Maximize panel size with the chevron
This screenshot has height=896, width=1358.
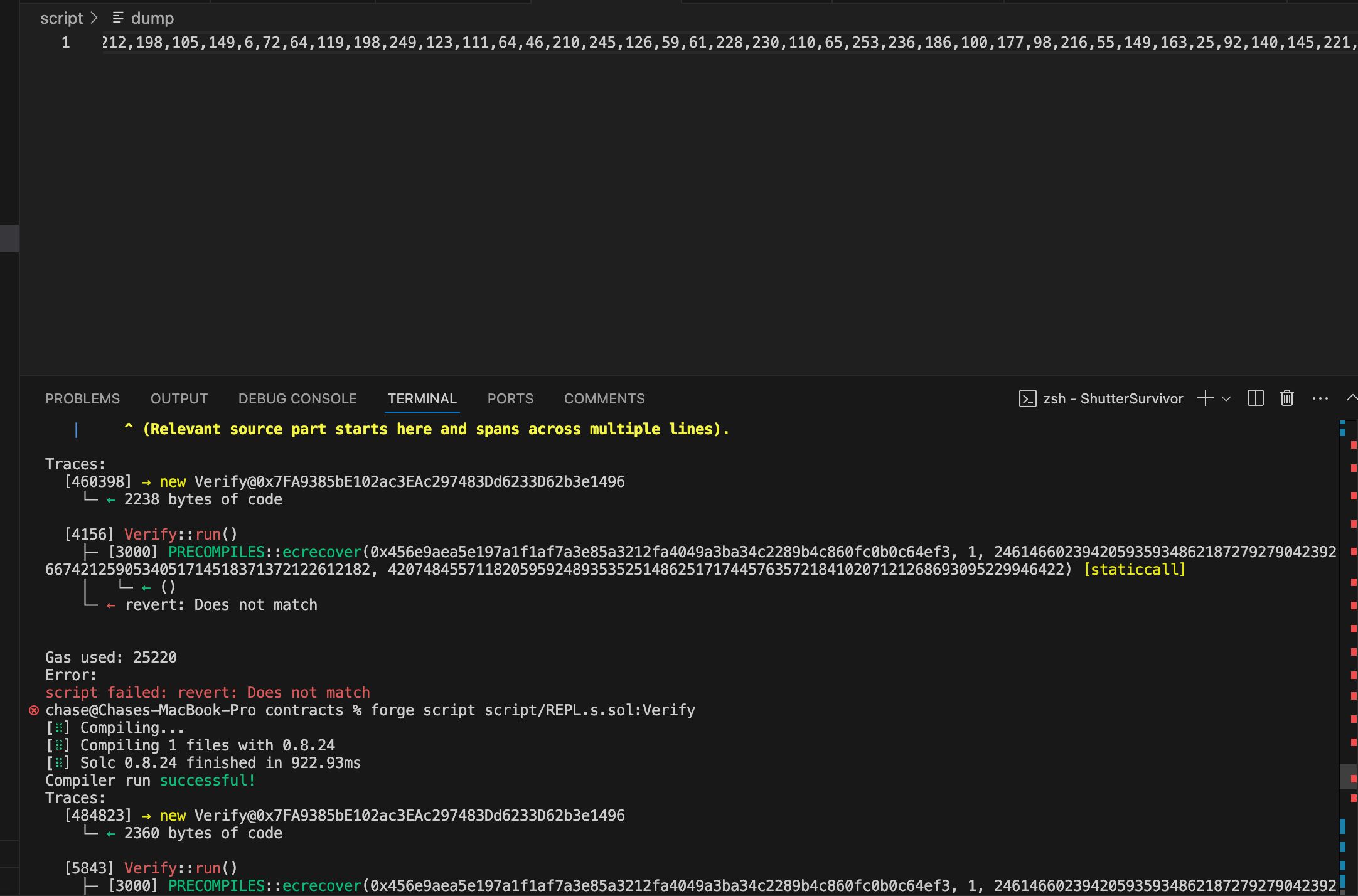click(1352, 398)
